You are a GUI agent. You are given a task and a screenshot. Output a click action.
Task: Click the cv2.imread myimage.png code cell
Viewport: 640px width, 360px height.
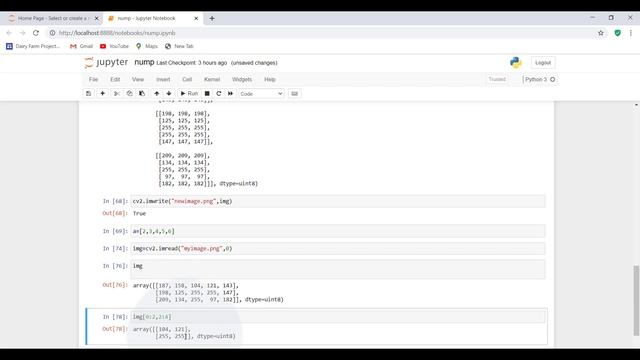tap(338, 248)
